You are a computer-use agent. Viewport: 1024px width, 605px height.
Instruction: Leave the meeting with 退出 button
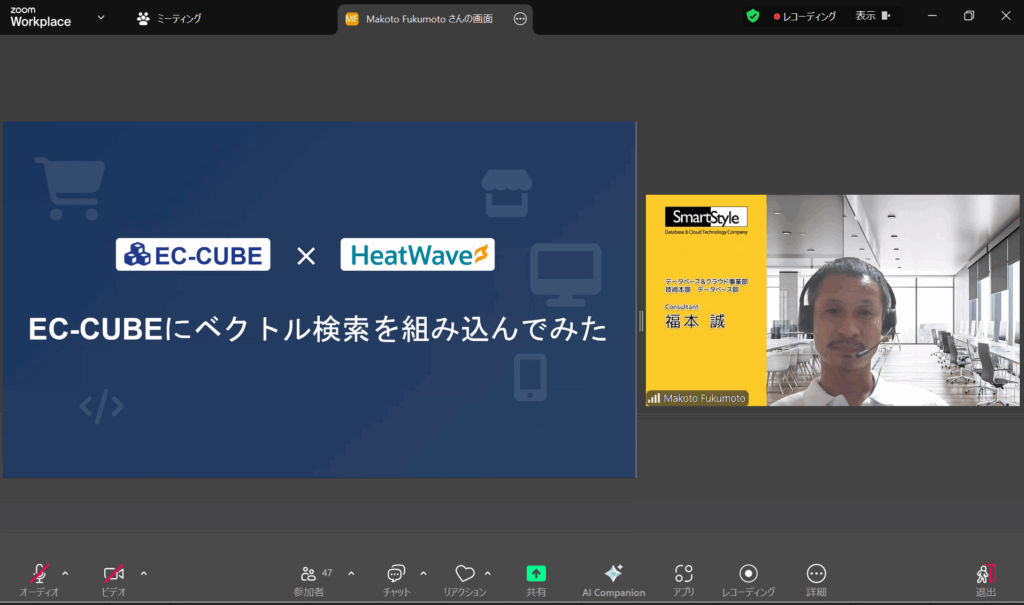point(986,580)
